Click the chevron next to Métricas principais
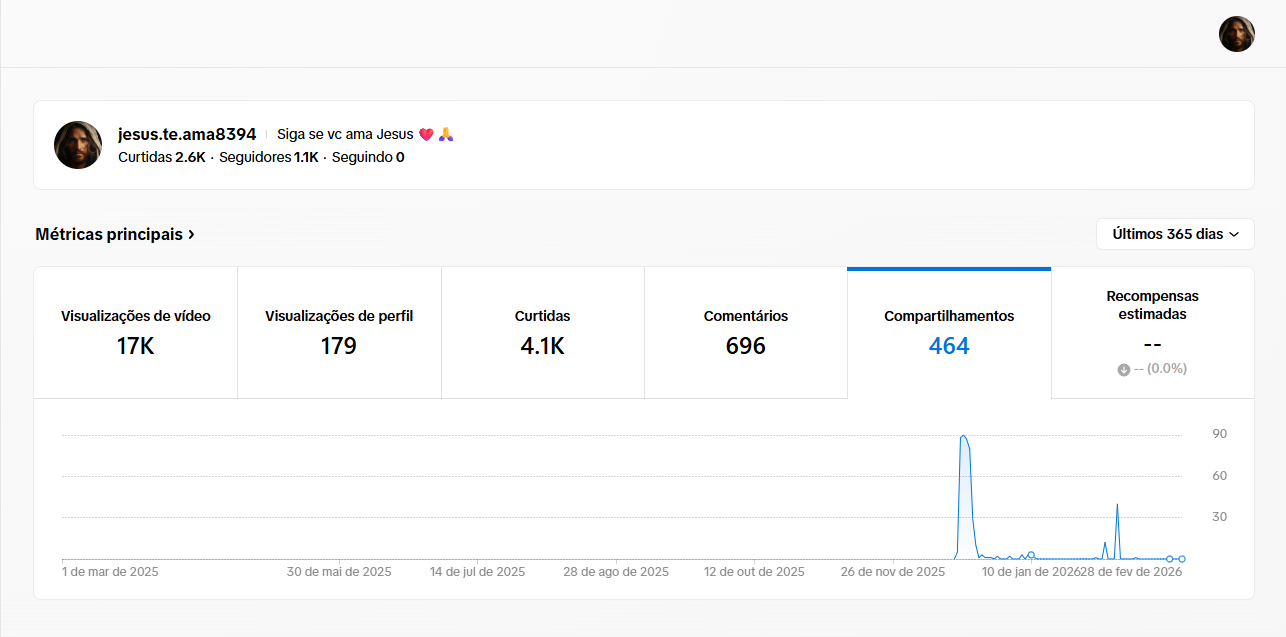1286x637 pixels. click(x=191, y=235)
